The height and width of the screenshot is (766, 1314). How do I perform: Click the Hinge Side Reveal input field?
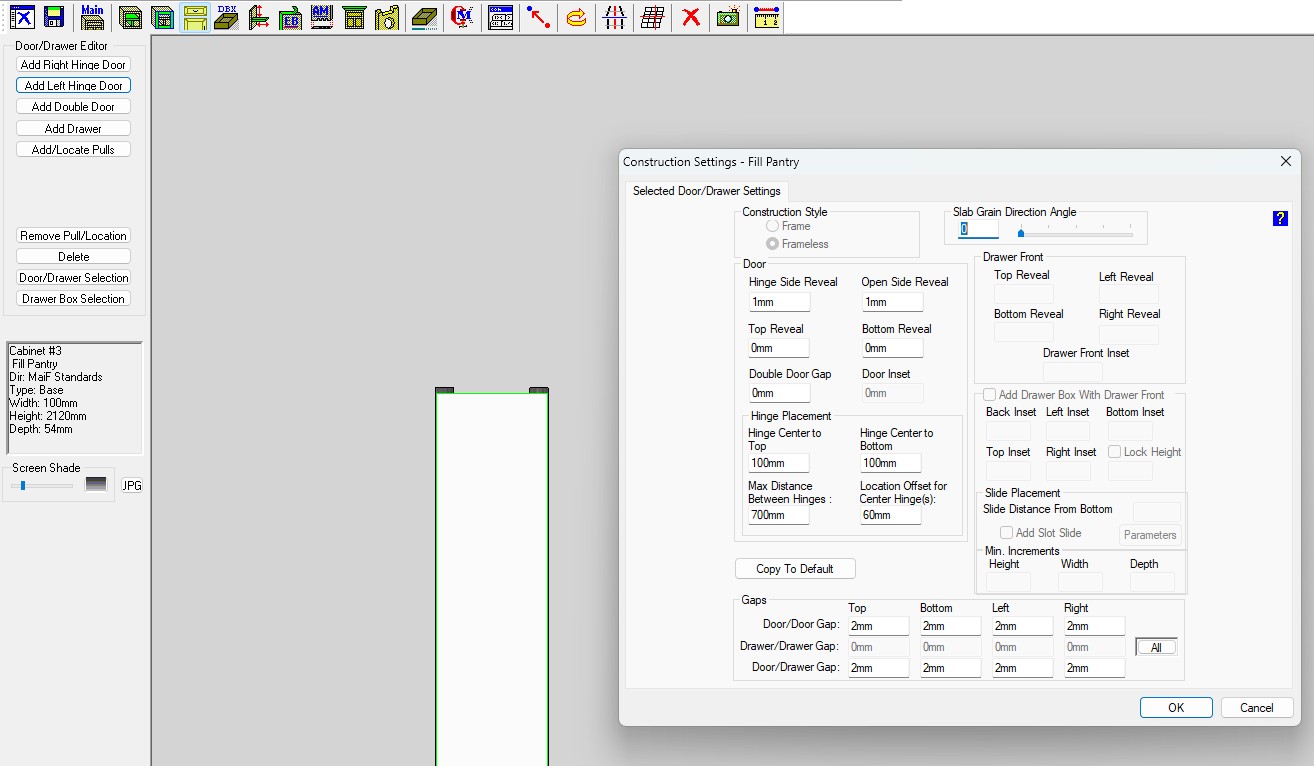tap(778, 302)
